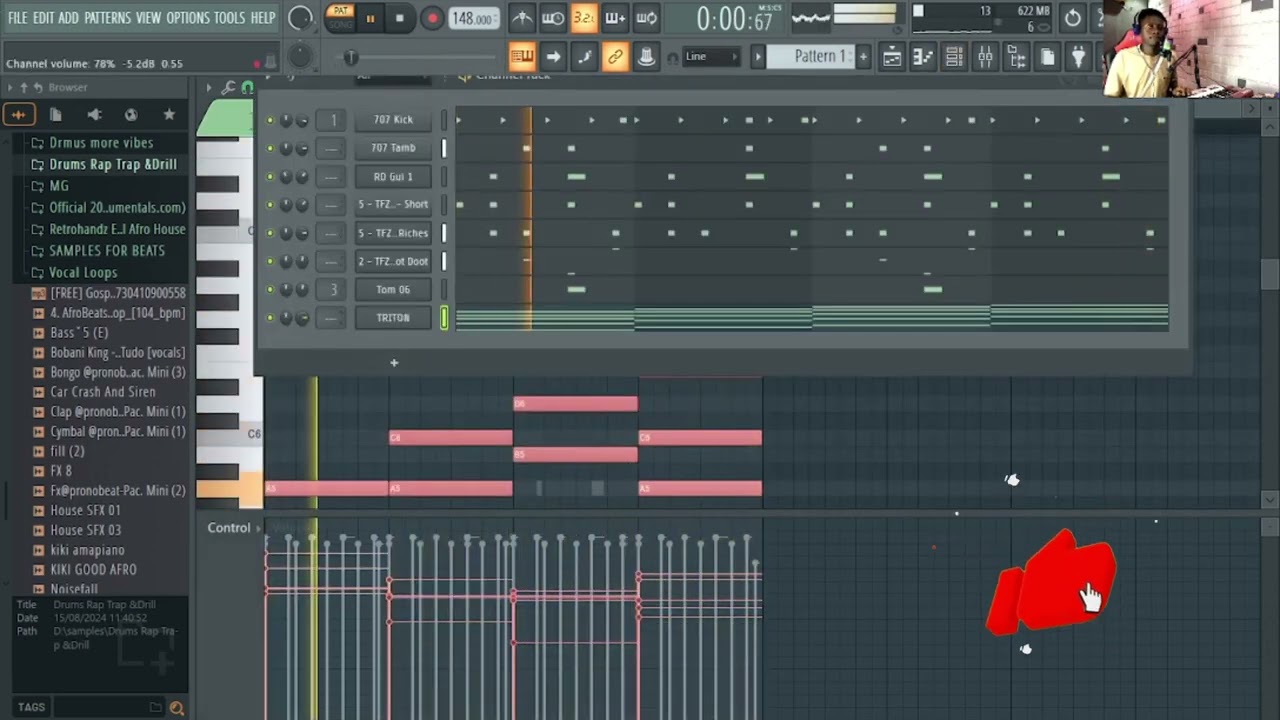Open piano roll wrench tools icon
Image resolution: width=1280 pixels, height=720 pixels.
coord(229,88)
